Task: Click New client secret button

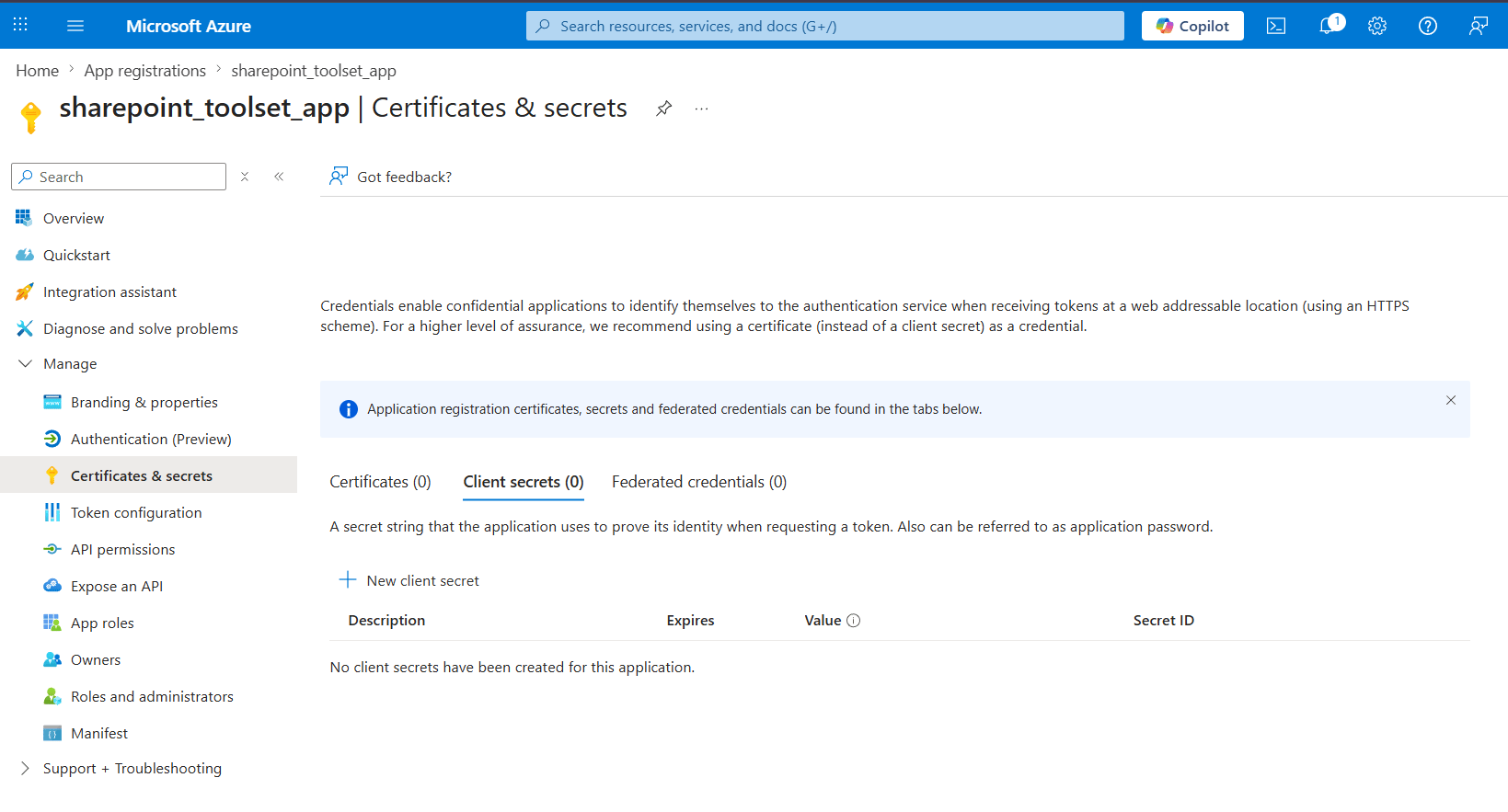Action: coord(409,580)
